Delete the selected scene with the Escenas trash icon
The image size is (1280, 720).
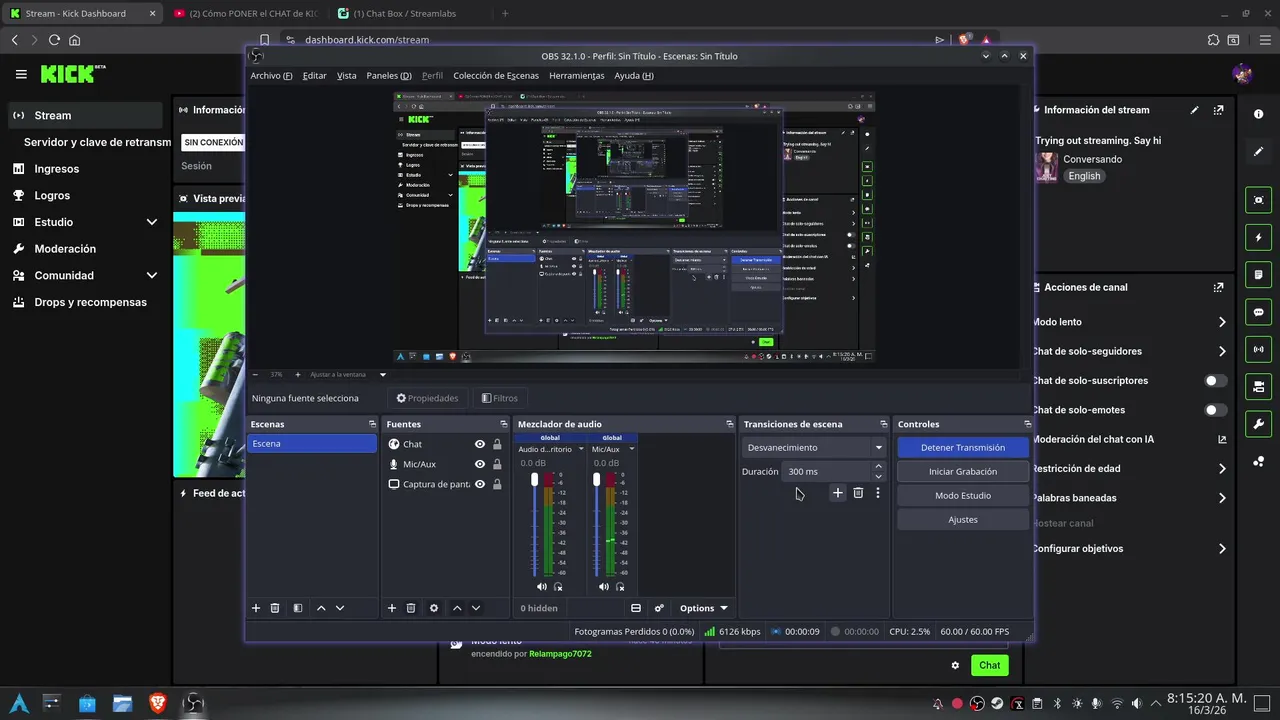tap(275, 608)
